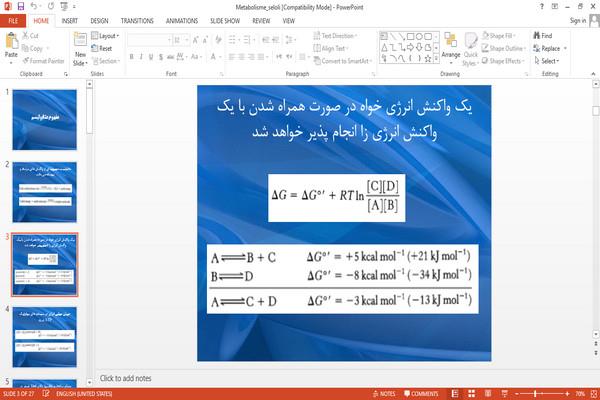Select slide 2 thumbnail
This screenshot has width=600, height=400.
44,192
